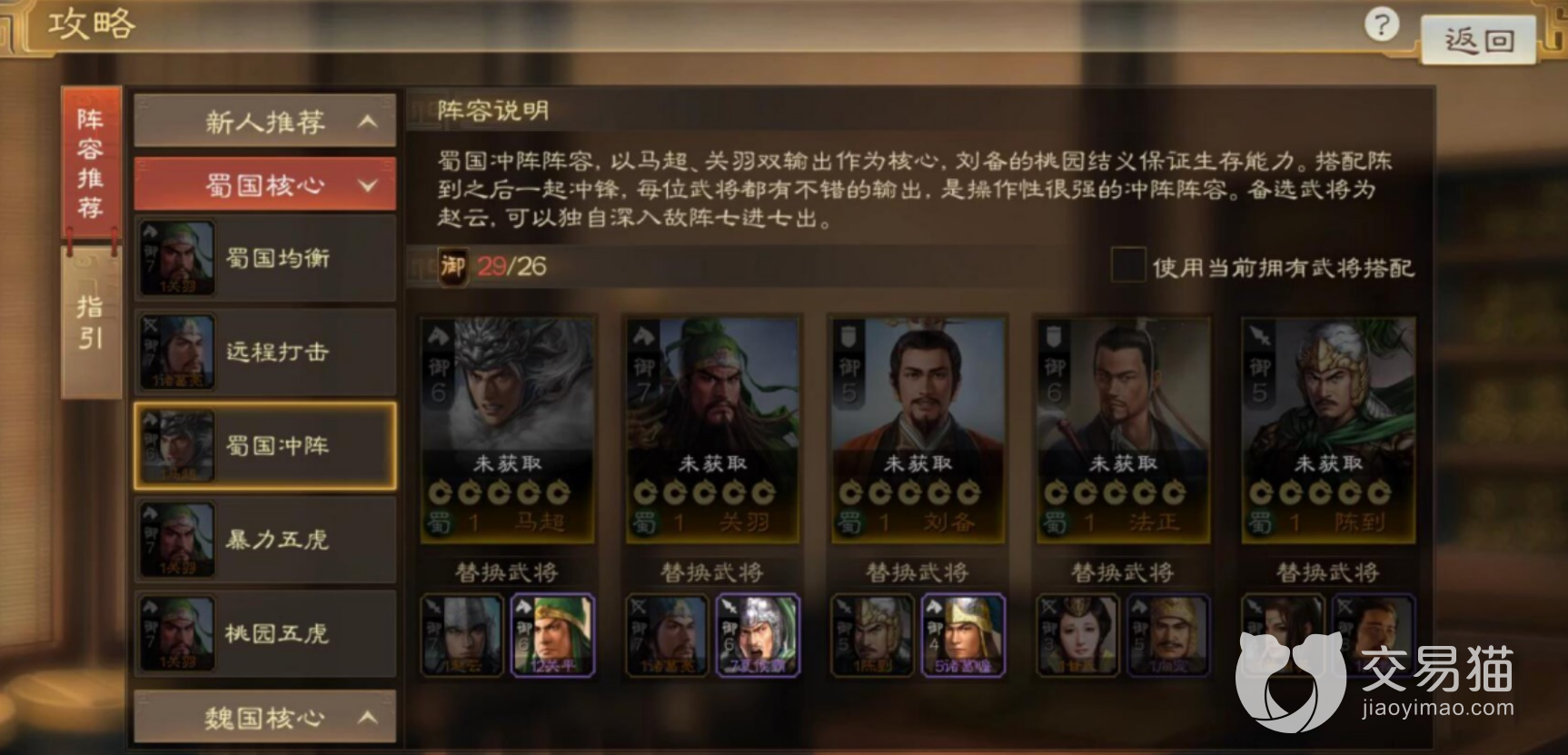The width and height of the screenshot is (1568, 755).
Task: Choose the 桃园五虎 lineup
Action: (x=265, y=633)
